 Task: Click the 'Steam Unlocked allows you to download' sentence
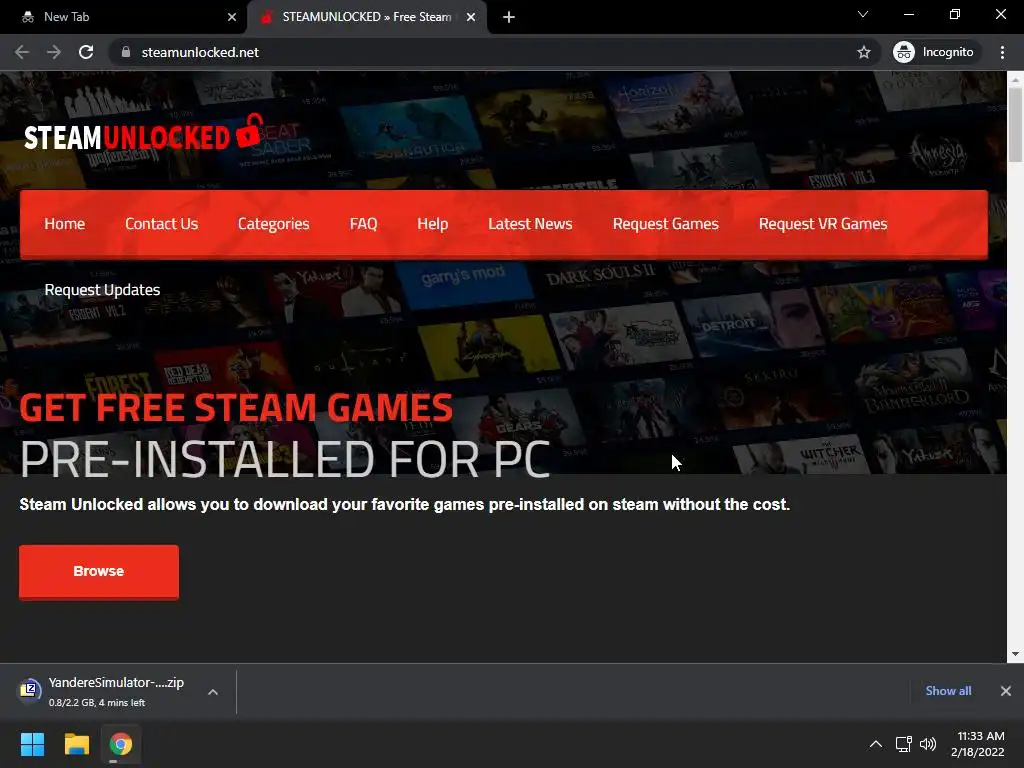point(405,505)
